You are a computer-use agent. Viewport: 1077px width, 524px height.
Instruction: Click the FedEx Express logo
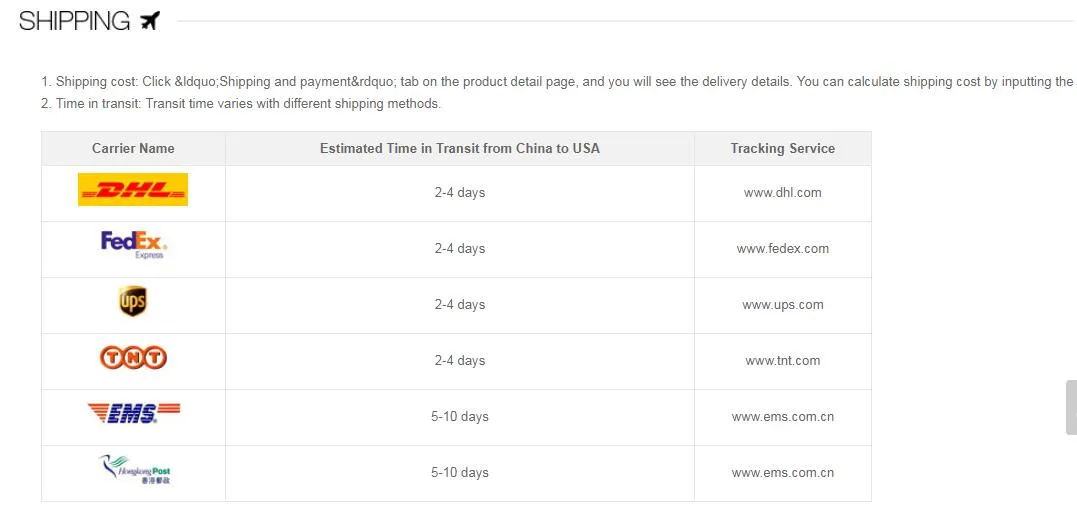coord(134,245)
